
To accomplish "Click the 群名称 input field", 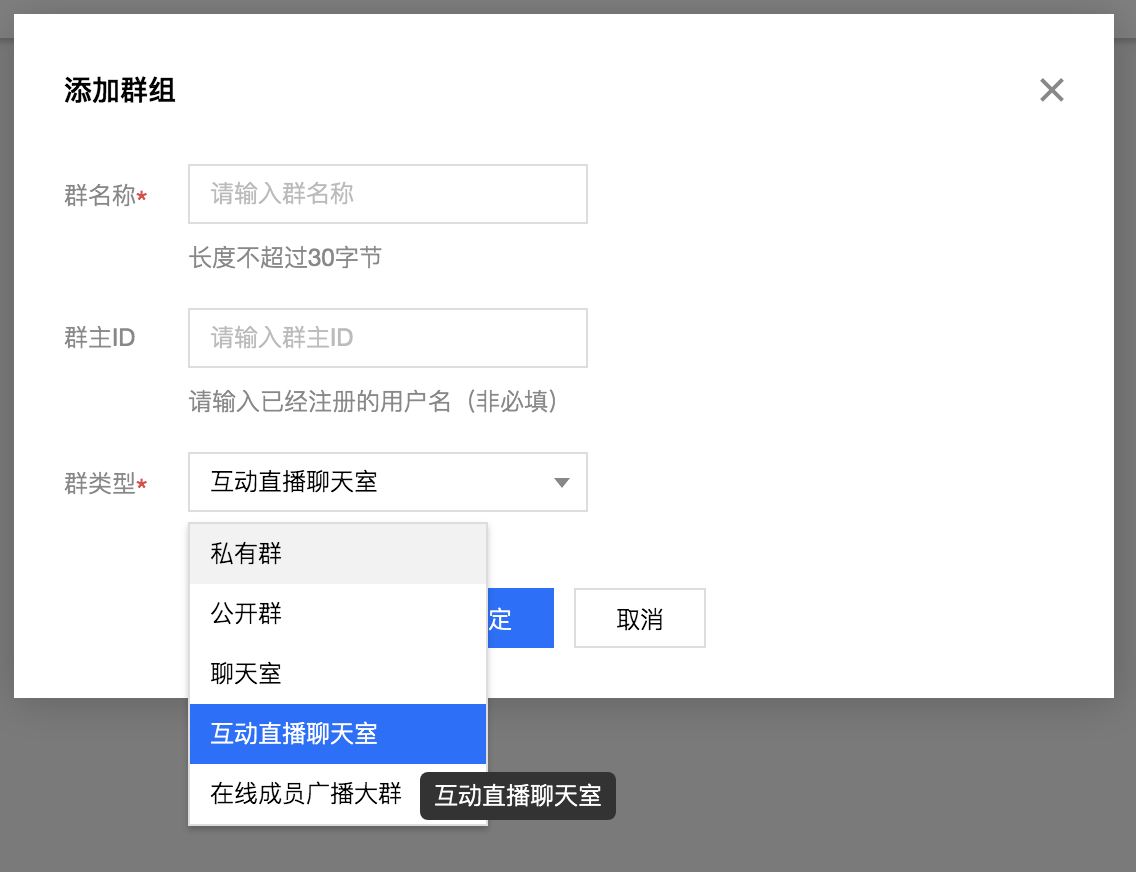I will pos(387,194).
